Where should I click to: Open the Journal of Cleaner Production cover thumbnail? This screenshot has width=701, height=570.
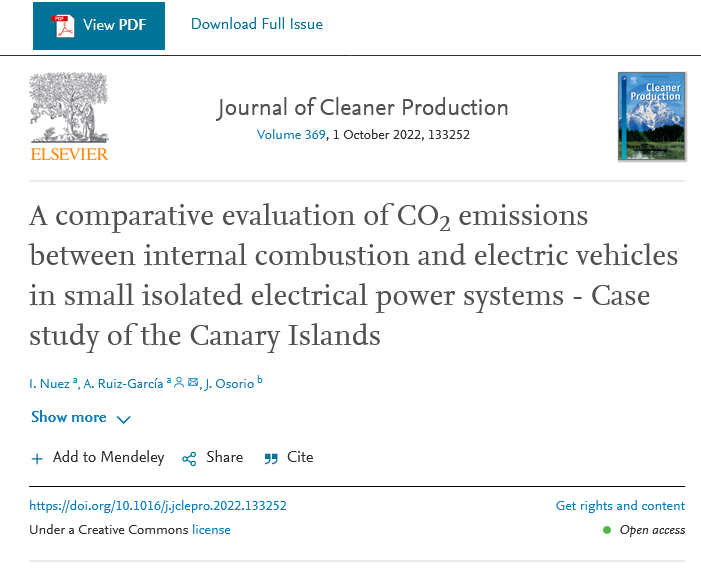pyautogui.click(x=651, y=116)
